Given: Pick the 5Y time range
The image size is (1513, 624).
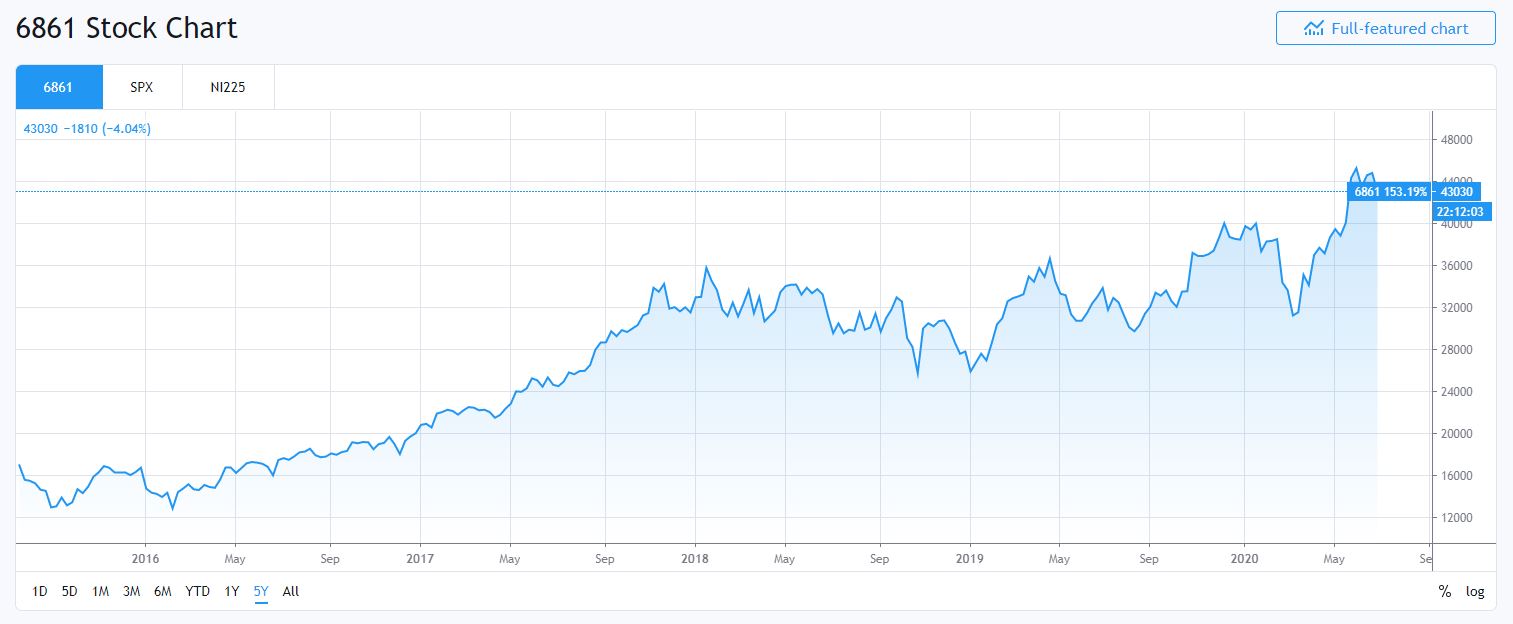Looking at the screenshot, I should pos(261,591).
